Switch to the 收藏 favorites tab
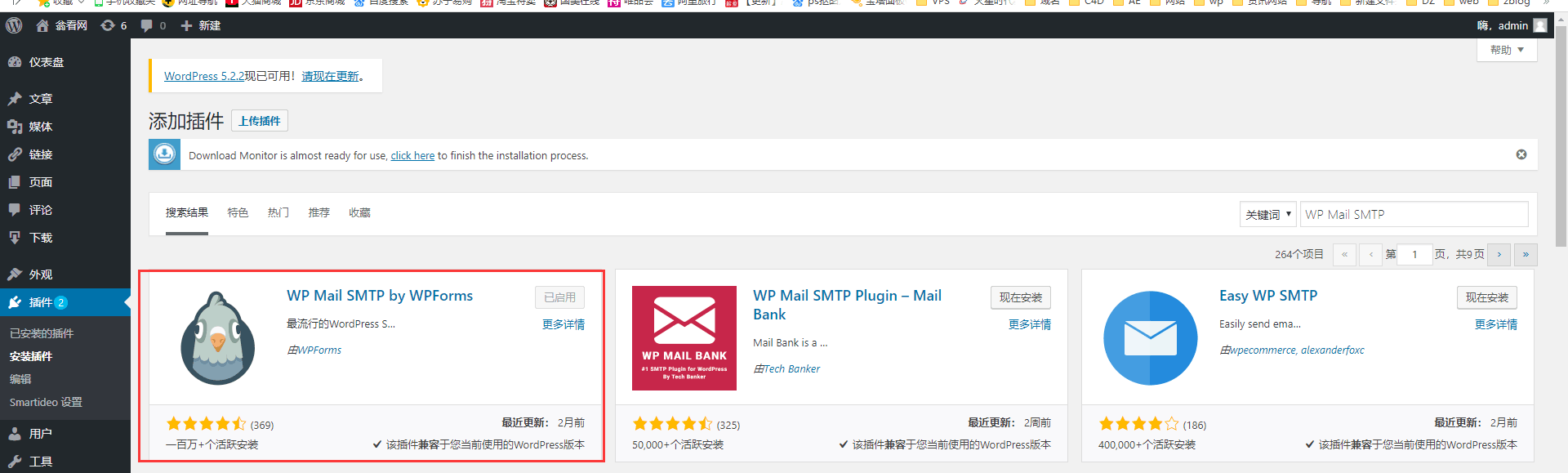Screen dimensions: 1568x473 coord(359,212)
